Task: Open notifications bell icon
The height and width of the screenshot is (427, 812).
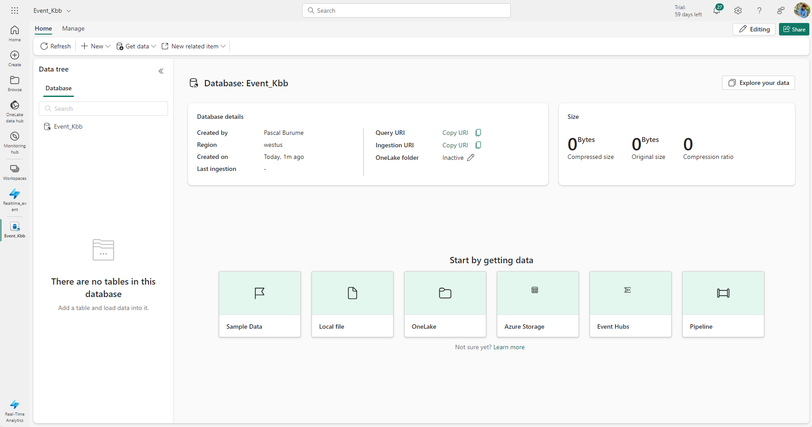Action: click(717, 10)
